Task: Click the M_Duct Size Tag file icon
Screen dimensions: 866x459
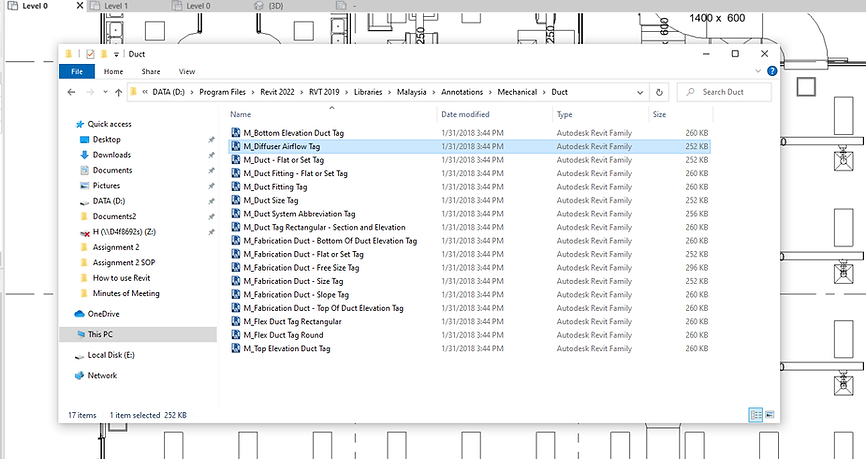Action: pyautogui.click(x=236, y=200)
